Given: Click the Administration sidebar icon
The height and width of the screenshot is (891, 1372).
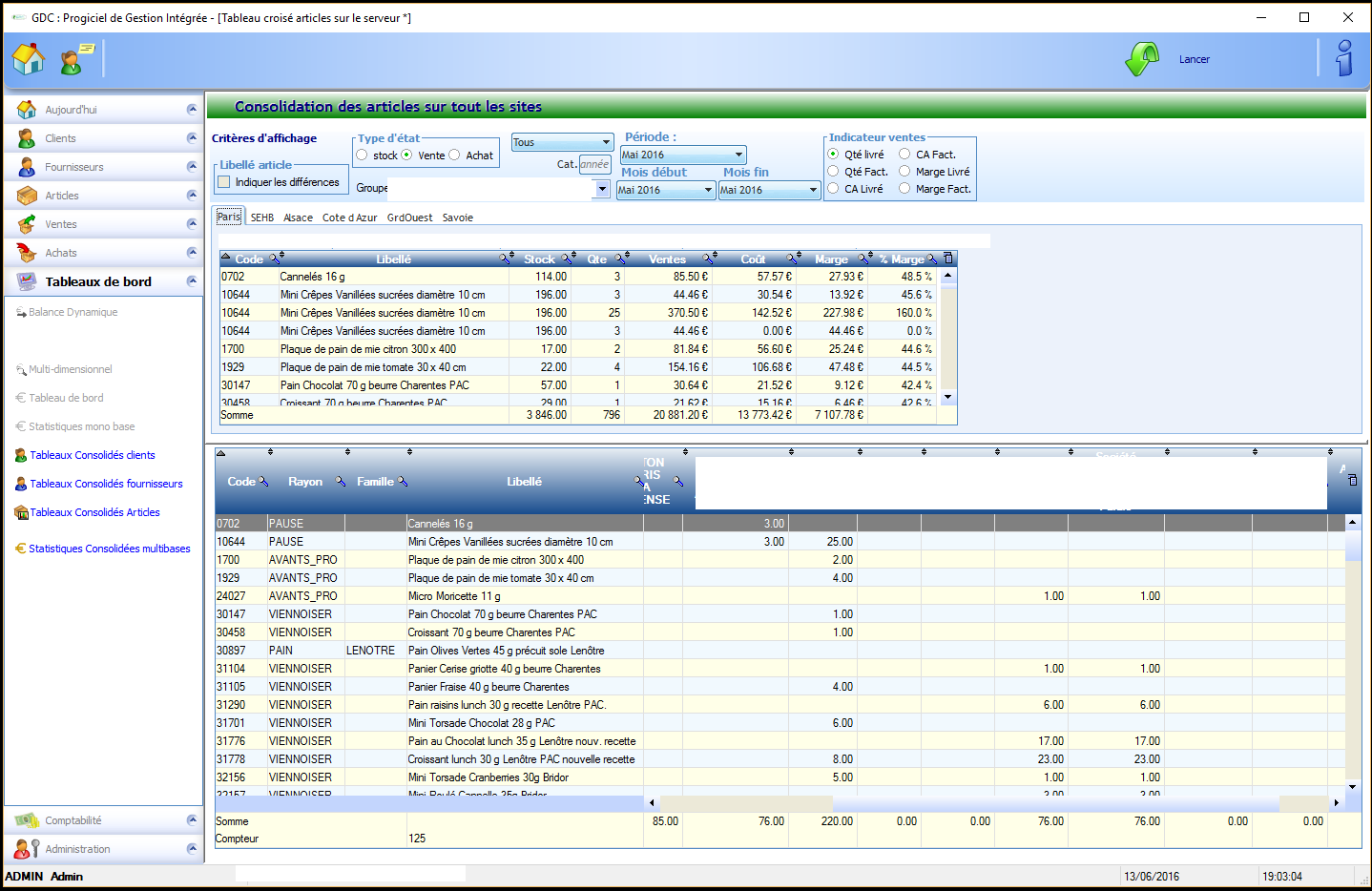Looking at the screenshot, I should pos(27,849).
